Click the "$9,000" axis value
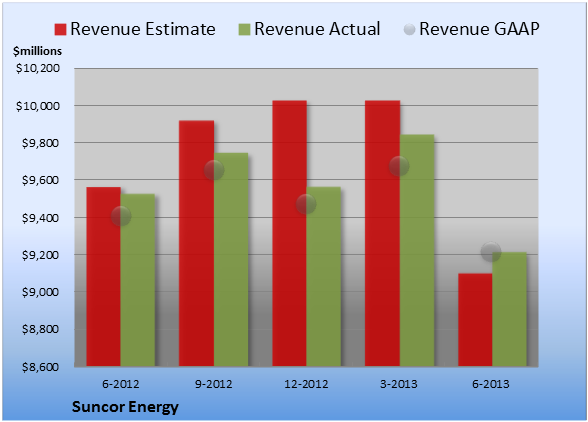The height and width of the screenshot is (422, 588). point(40,292)
